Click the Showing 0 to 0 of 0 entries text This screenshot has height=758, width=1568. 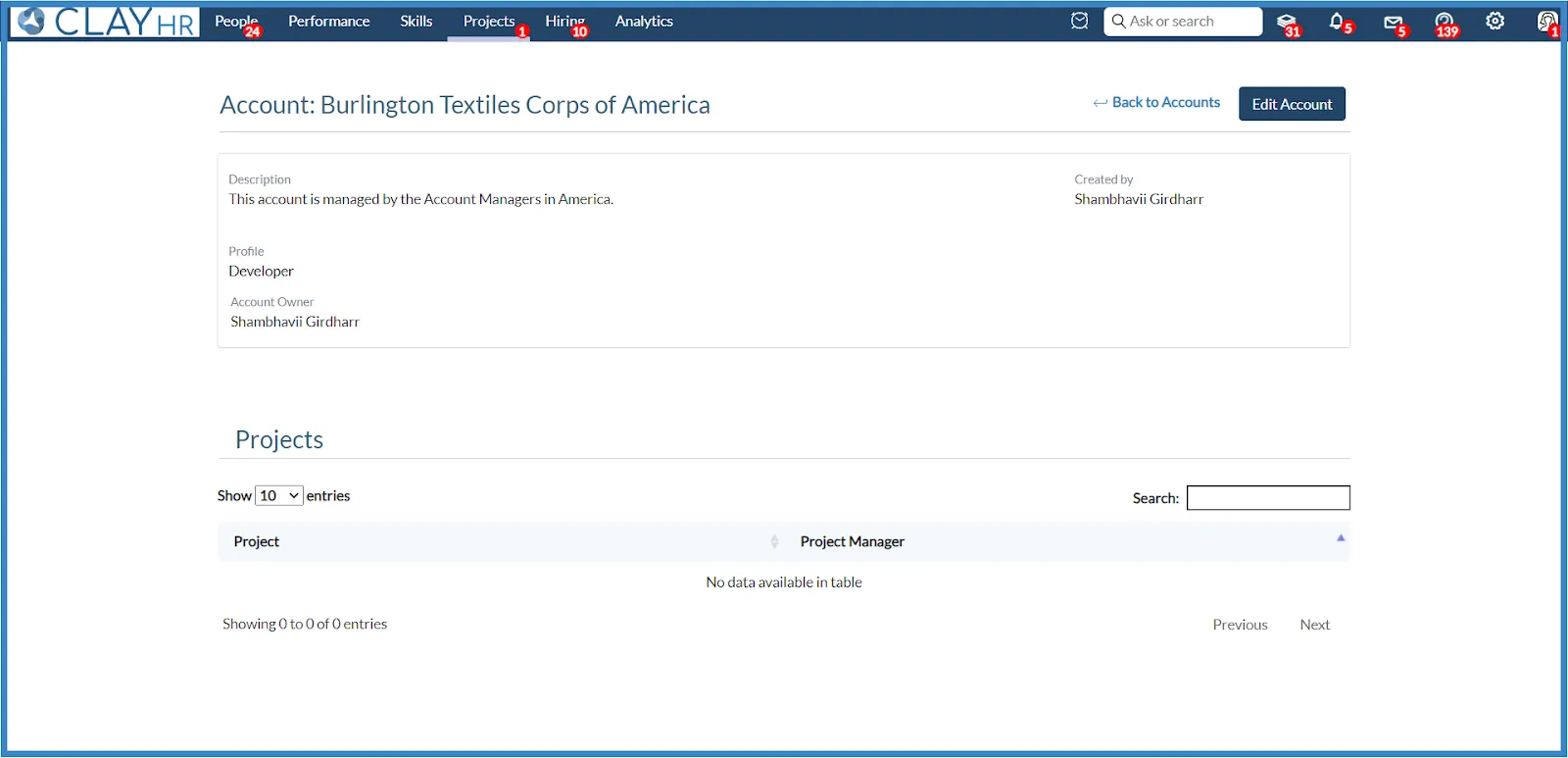click(x=305, y=624)
